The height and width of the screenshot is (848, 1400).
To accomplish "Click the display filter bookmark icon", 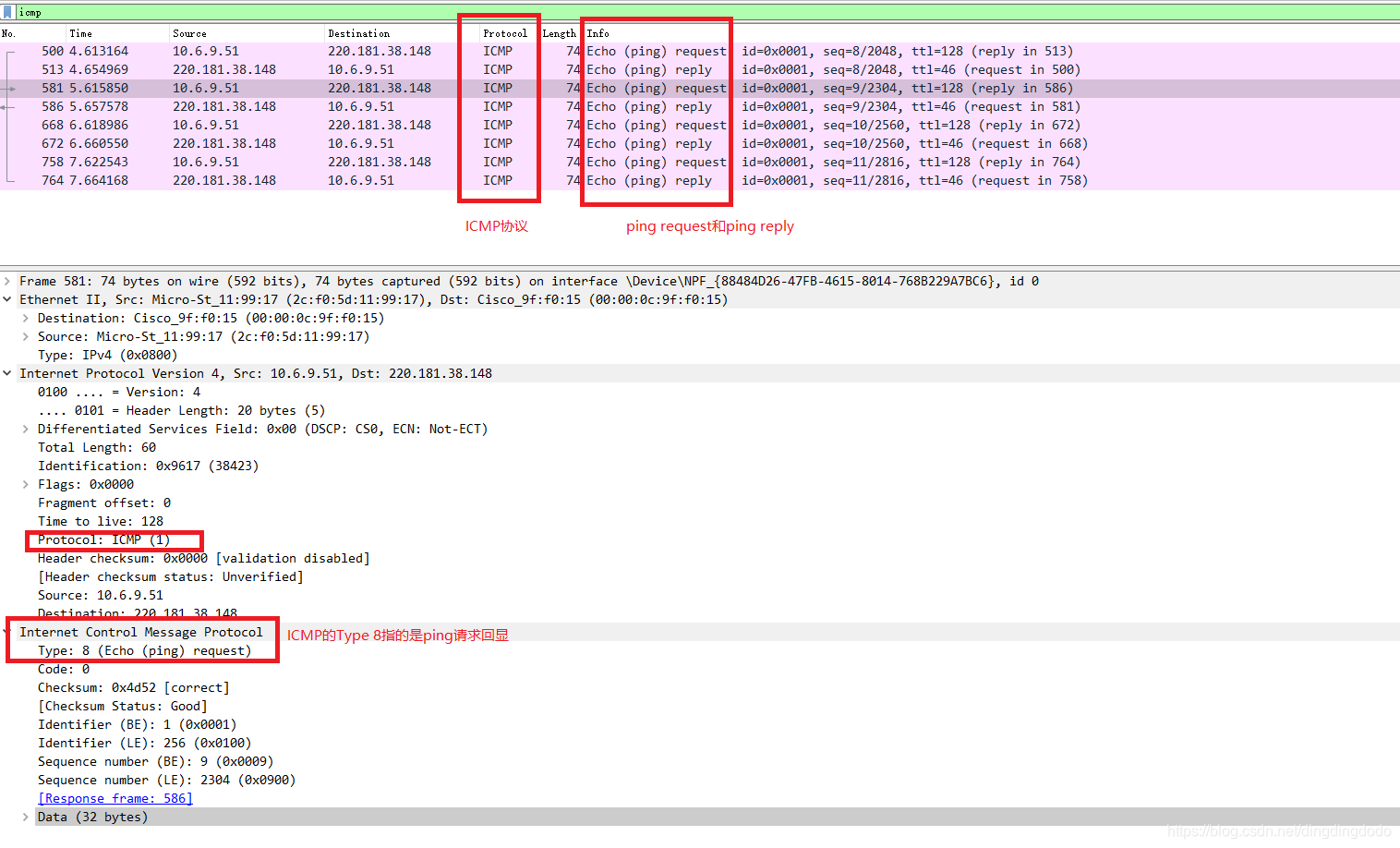I will [8, 12].
